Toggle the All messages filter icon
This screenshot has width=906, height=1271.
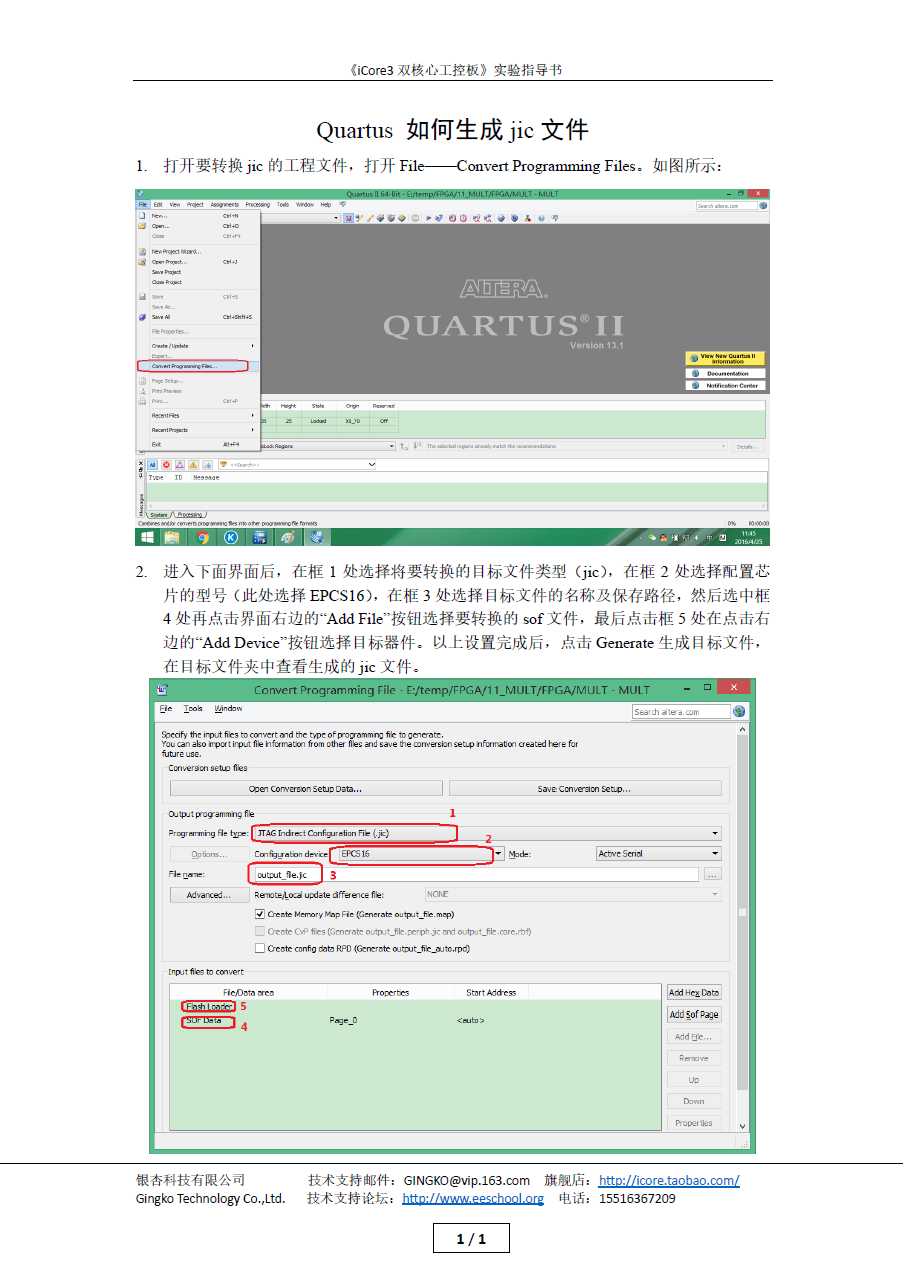tap(153, 465)
